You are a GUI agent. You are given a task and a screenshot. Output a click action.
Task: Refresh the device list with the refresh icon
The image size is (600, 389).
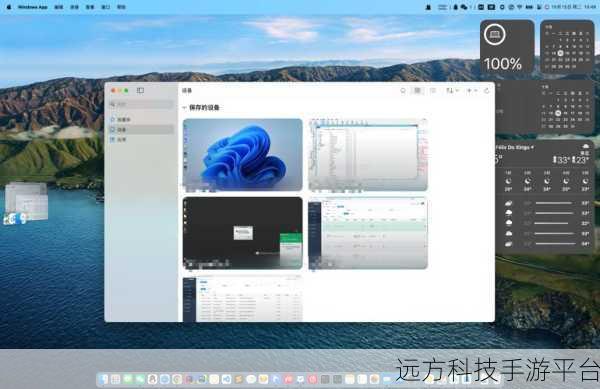click(x=487, y=91)
